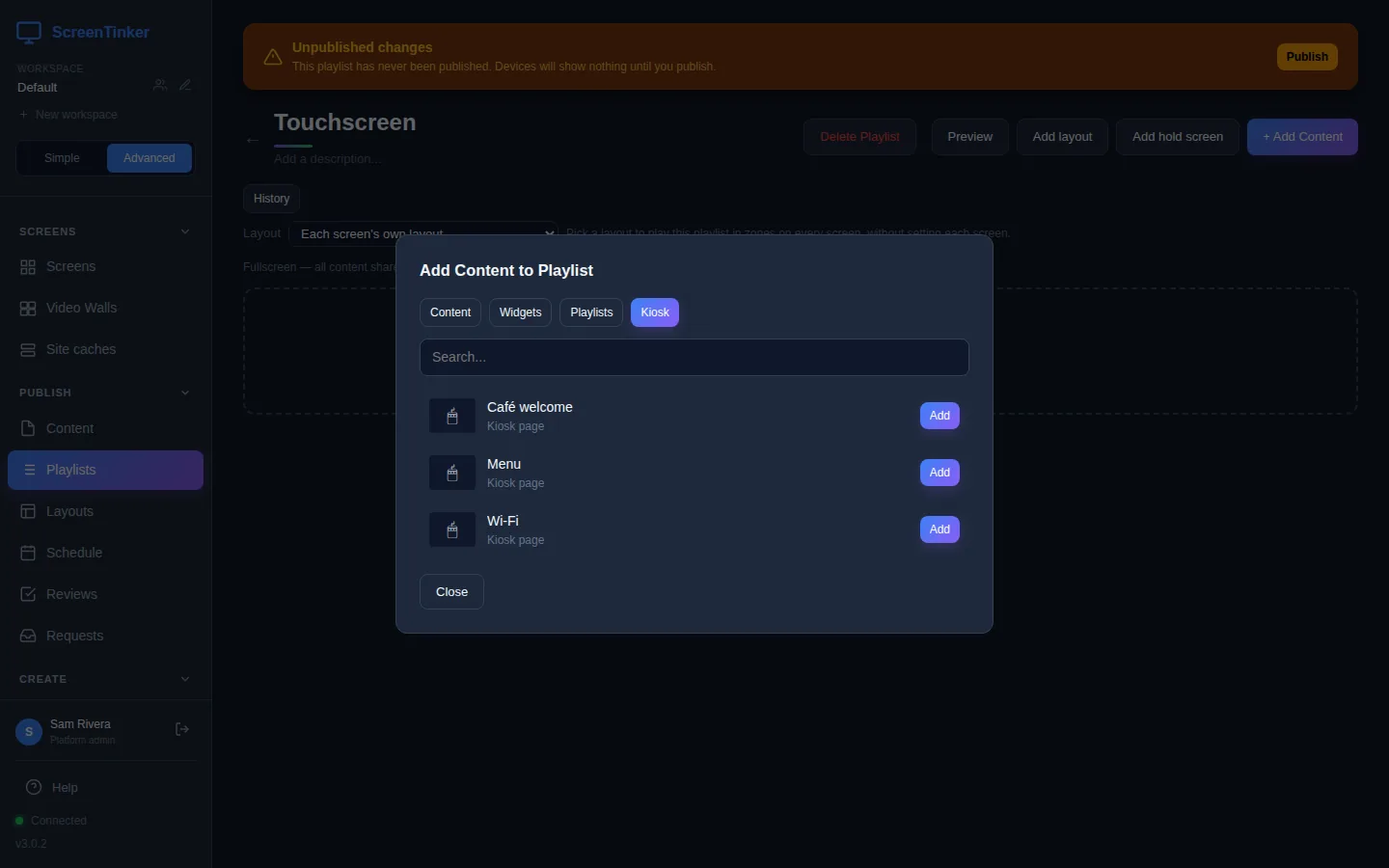Click the Add hold screen button

pos(1178,137)
